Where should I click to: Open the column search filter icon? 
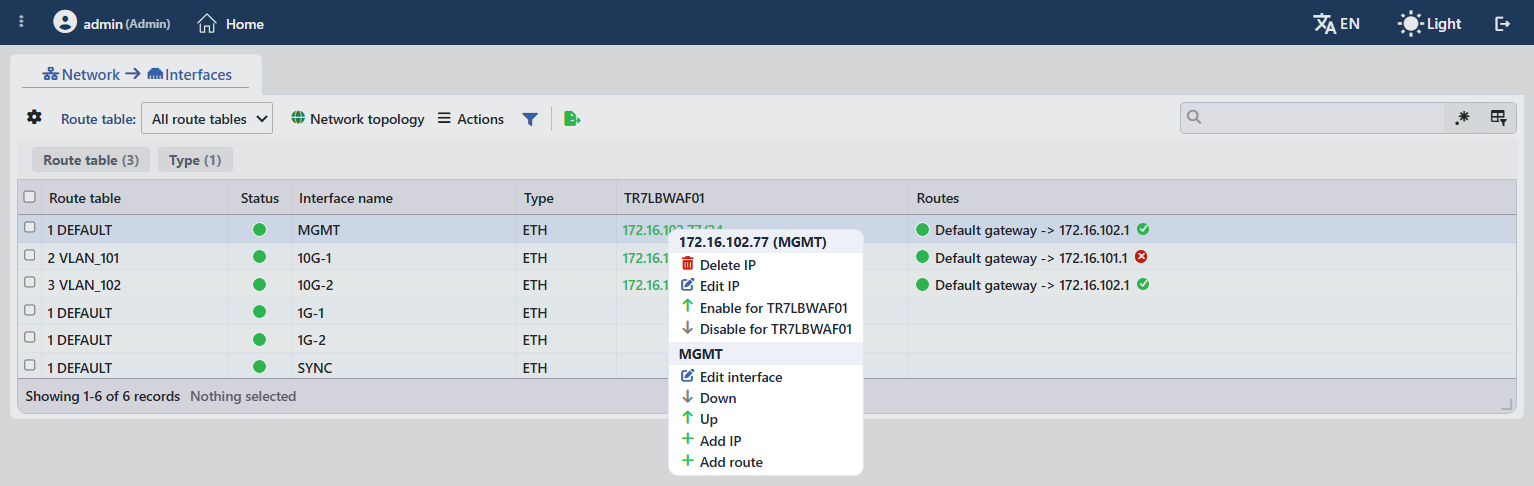pos(1498,117)
